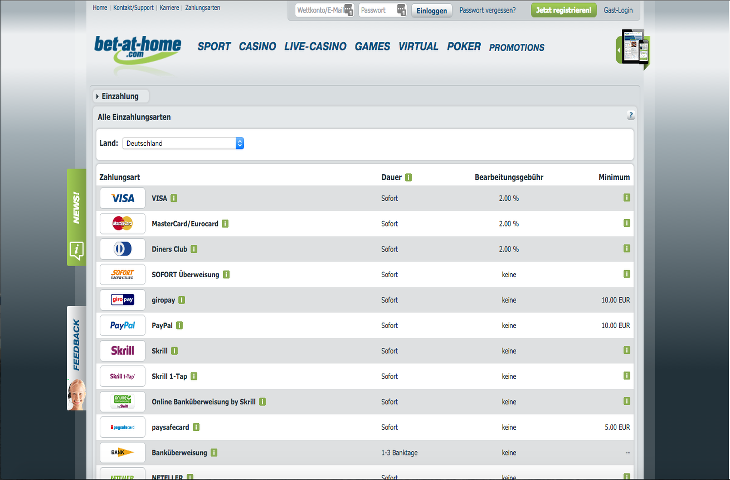Image resolution: width=730 pixels, height=480 pixels.
Task: Open the Land country dropdown
Action: (x=183, y=143)
